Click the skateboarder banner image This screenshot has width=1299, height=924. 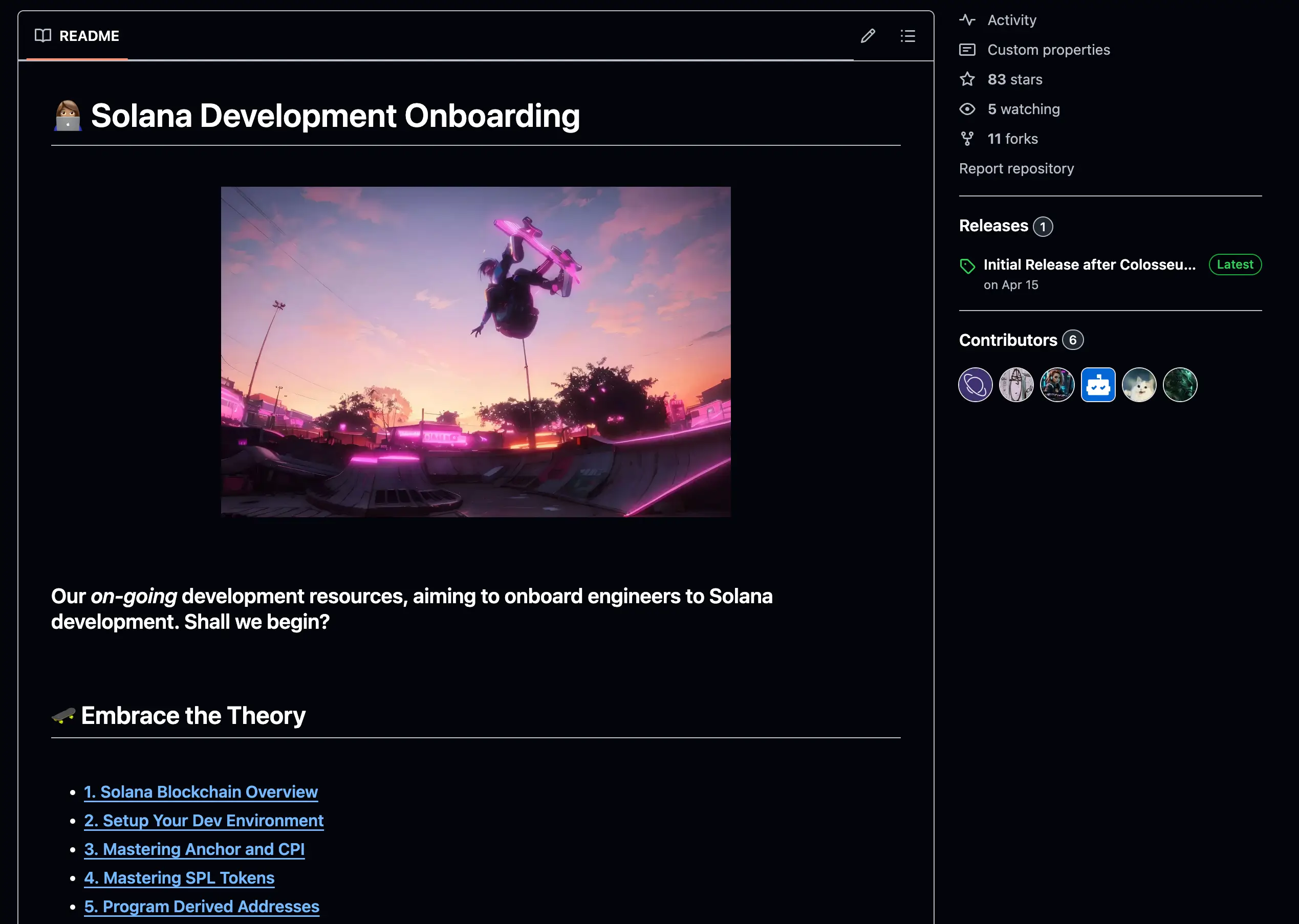(475, 351)
